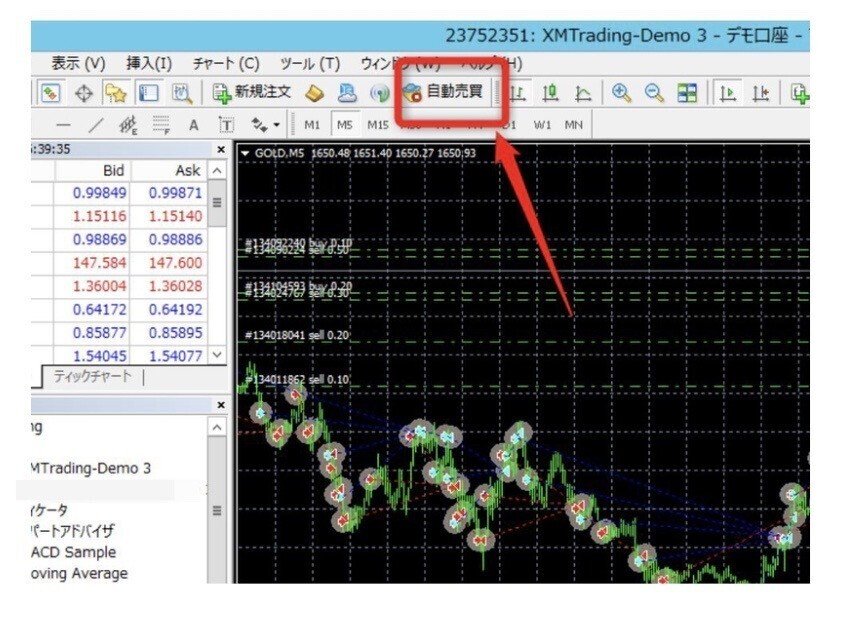Select Bid value 0.64172
This screenshot has height=640, width=848.
[100, 309]
